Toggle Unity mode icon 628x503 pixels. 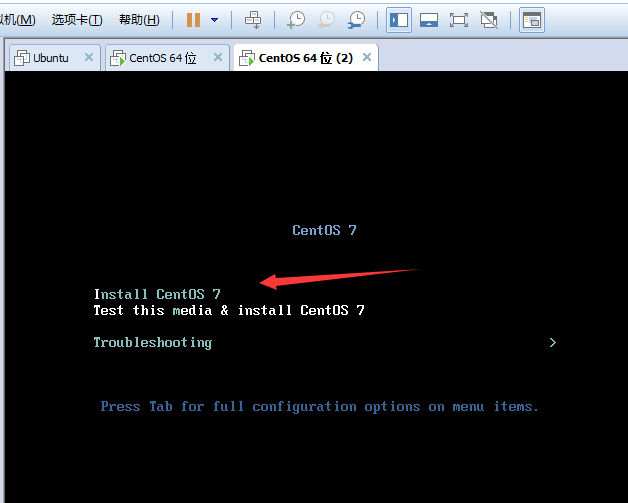(489, 20)
